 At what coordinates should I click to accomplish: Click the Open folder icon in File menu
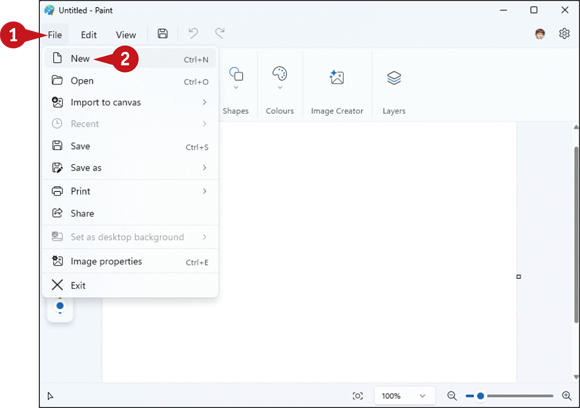coord(57,80)
